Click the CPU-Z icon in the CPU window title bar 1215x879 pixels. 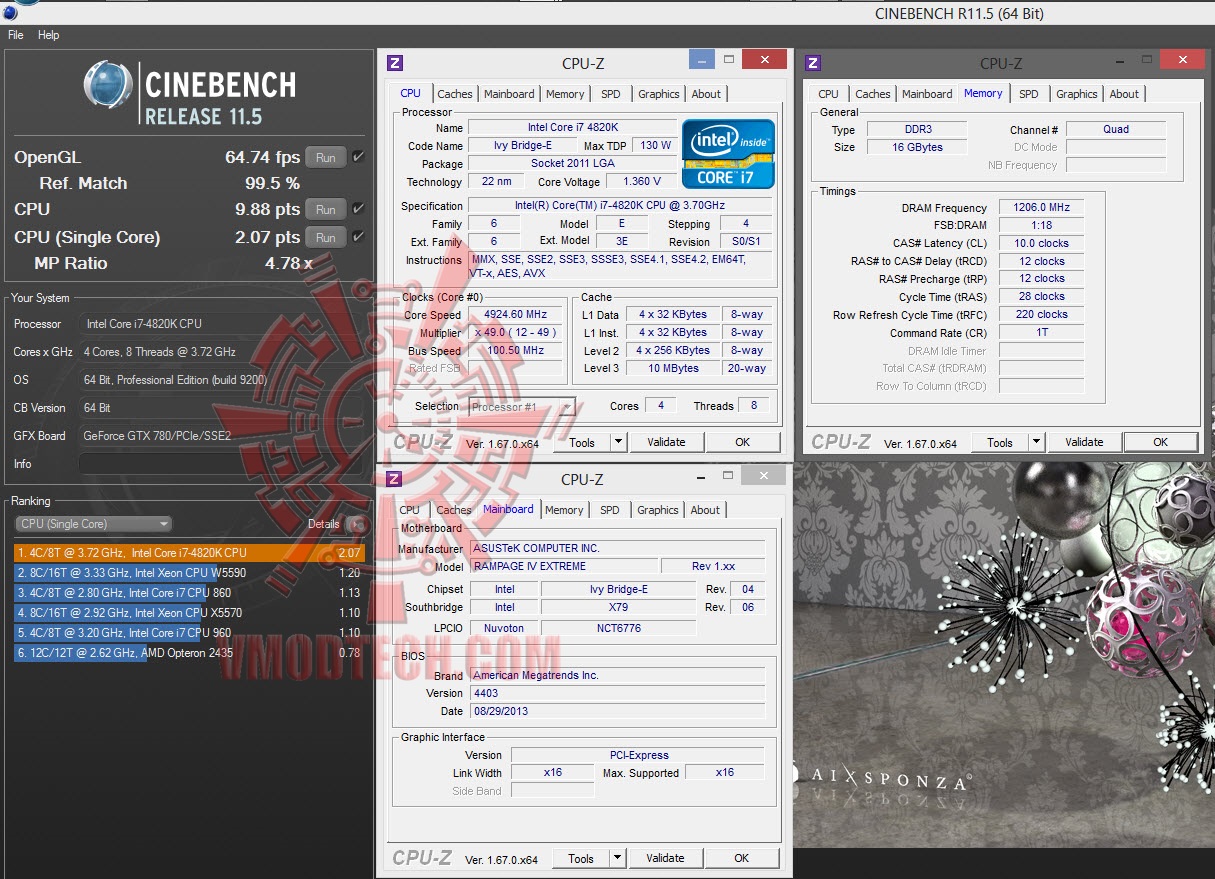click(395, 63)
